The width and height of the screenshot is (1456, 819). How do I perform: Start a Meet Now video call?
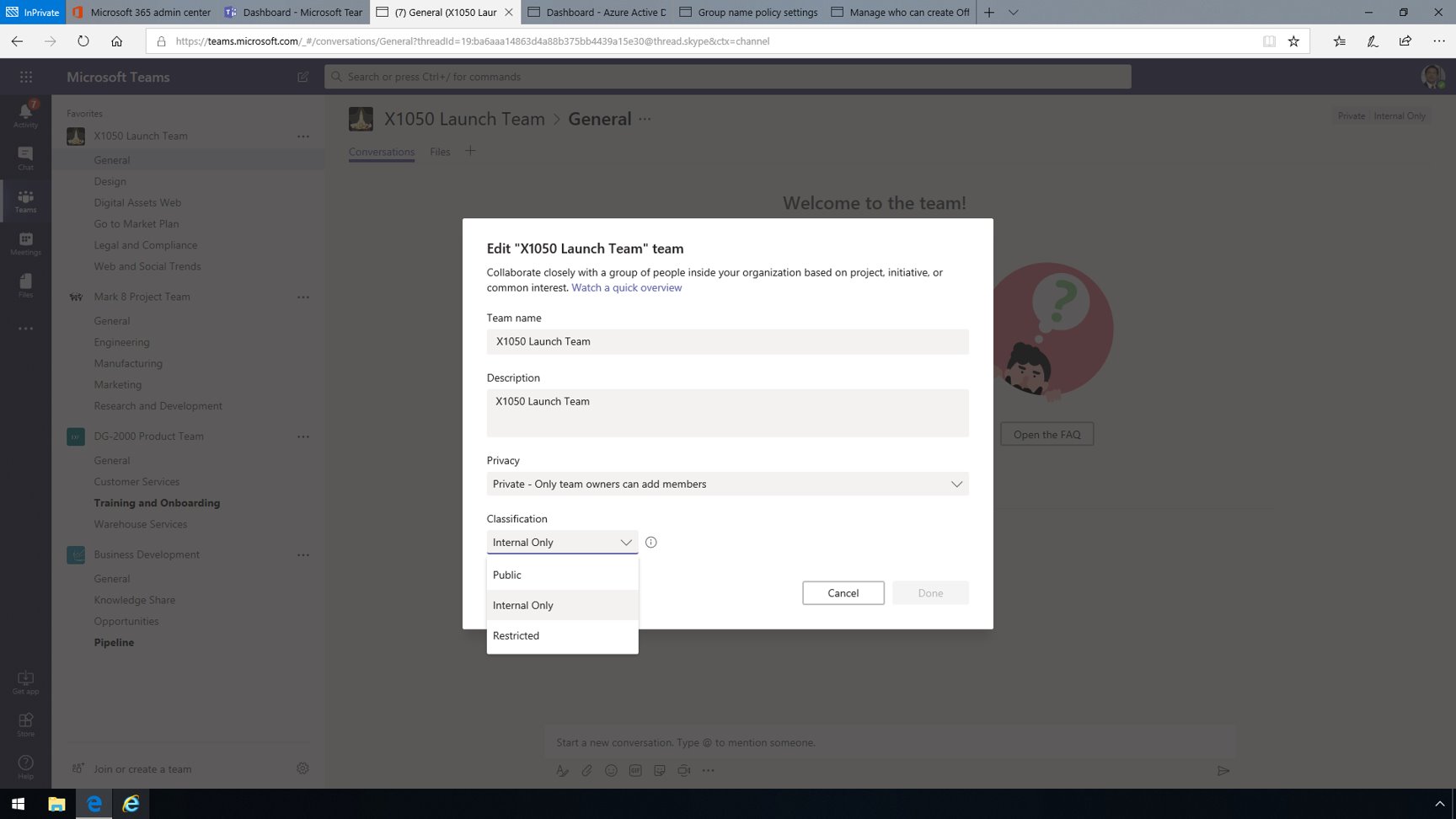[683, 770]
